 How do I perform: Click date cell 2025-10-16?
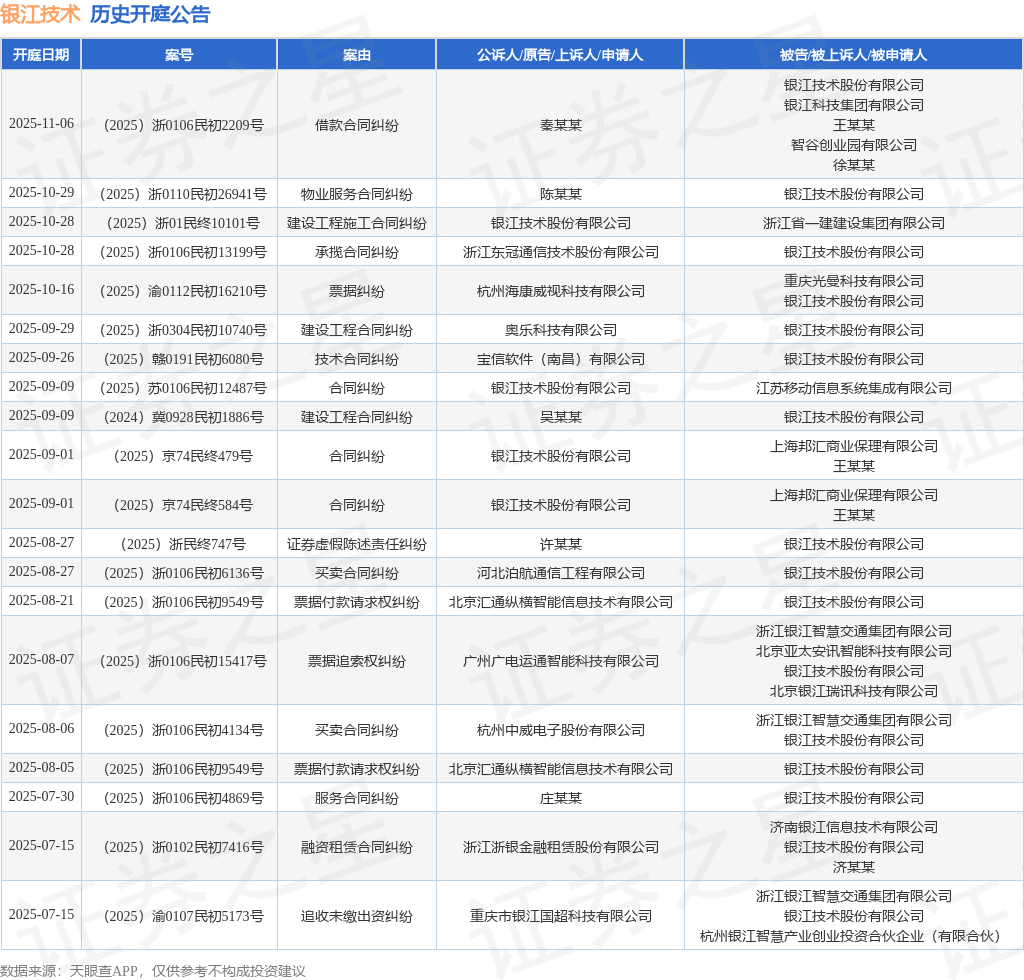coord(41,289)
